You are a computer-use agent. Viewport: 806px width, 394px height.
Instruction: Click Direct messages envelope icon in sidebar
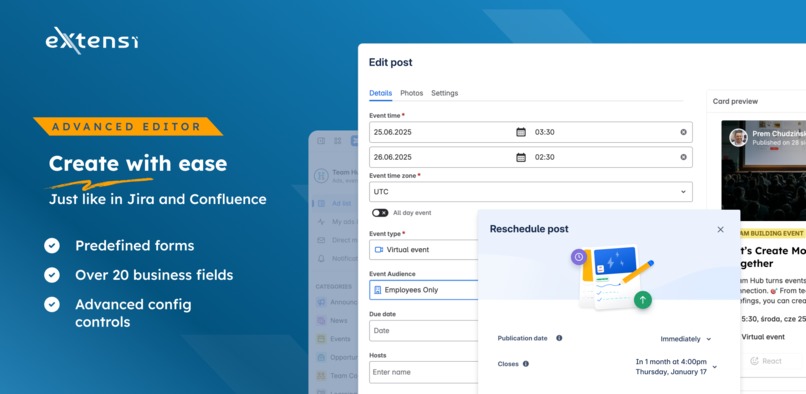pyautogui.click(x=321, y=240)
